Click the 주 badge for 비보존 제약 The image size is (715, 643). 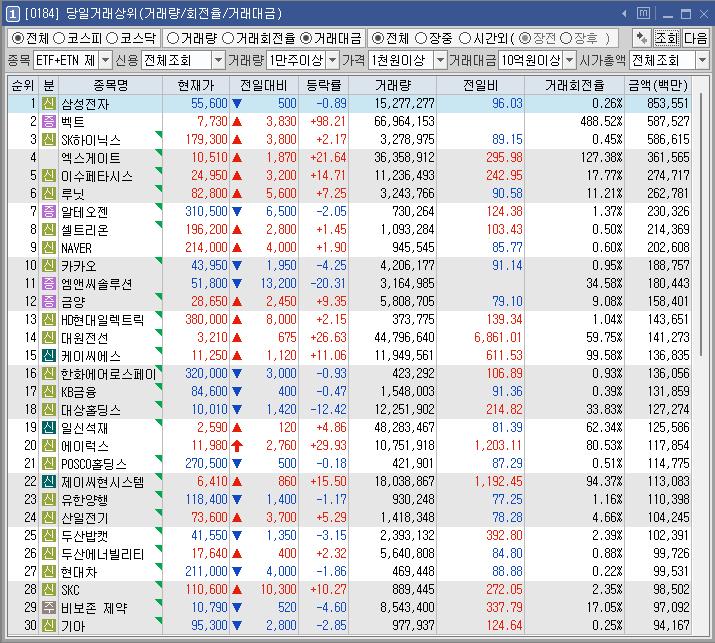[49, 607]
